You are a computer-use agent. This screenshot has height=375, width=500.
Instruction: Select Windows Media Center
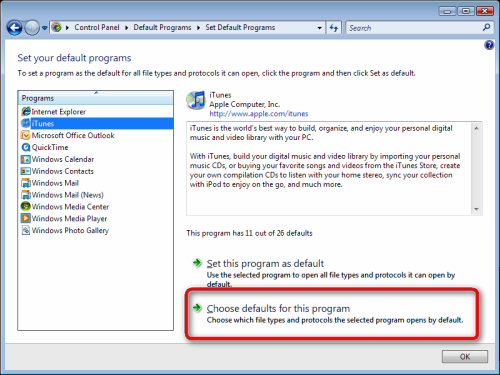[x=70, y=207]
